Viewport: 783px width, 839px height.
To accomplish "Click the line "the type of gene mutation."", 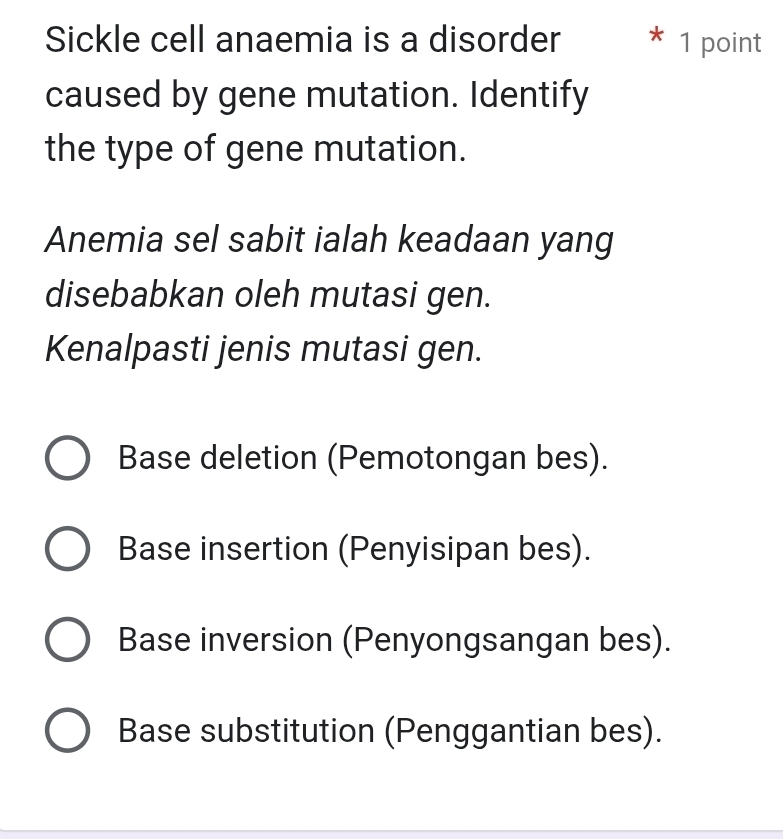I will click(257, 151).
